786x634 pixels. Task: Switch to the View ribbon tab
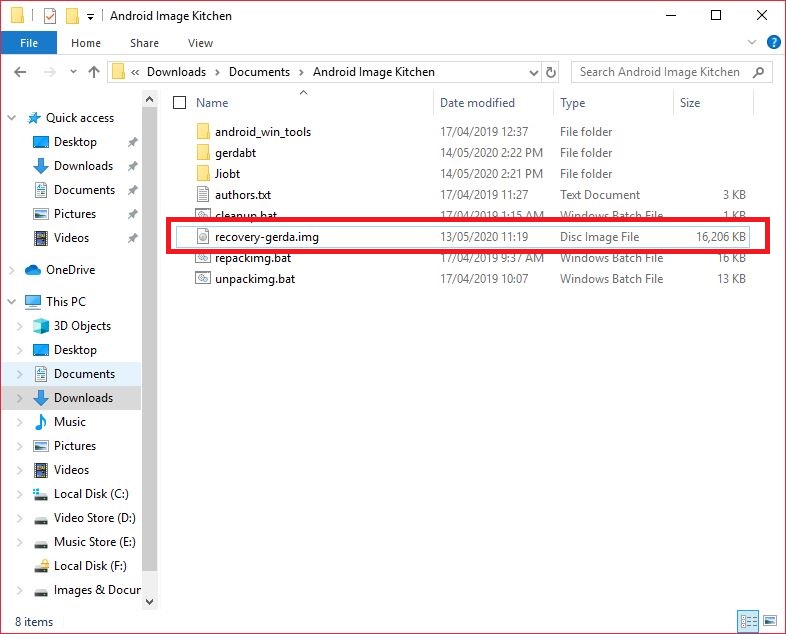click(x=201, y=43)
